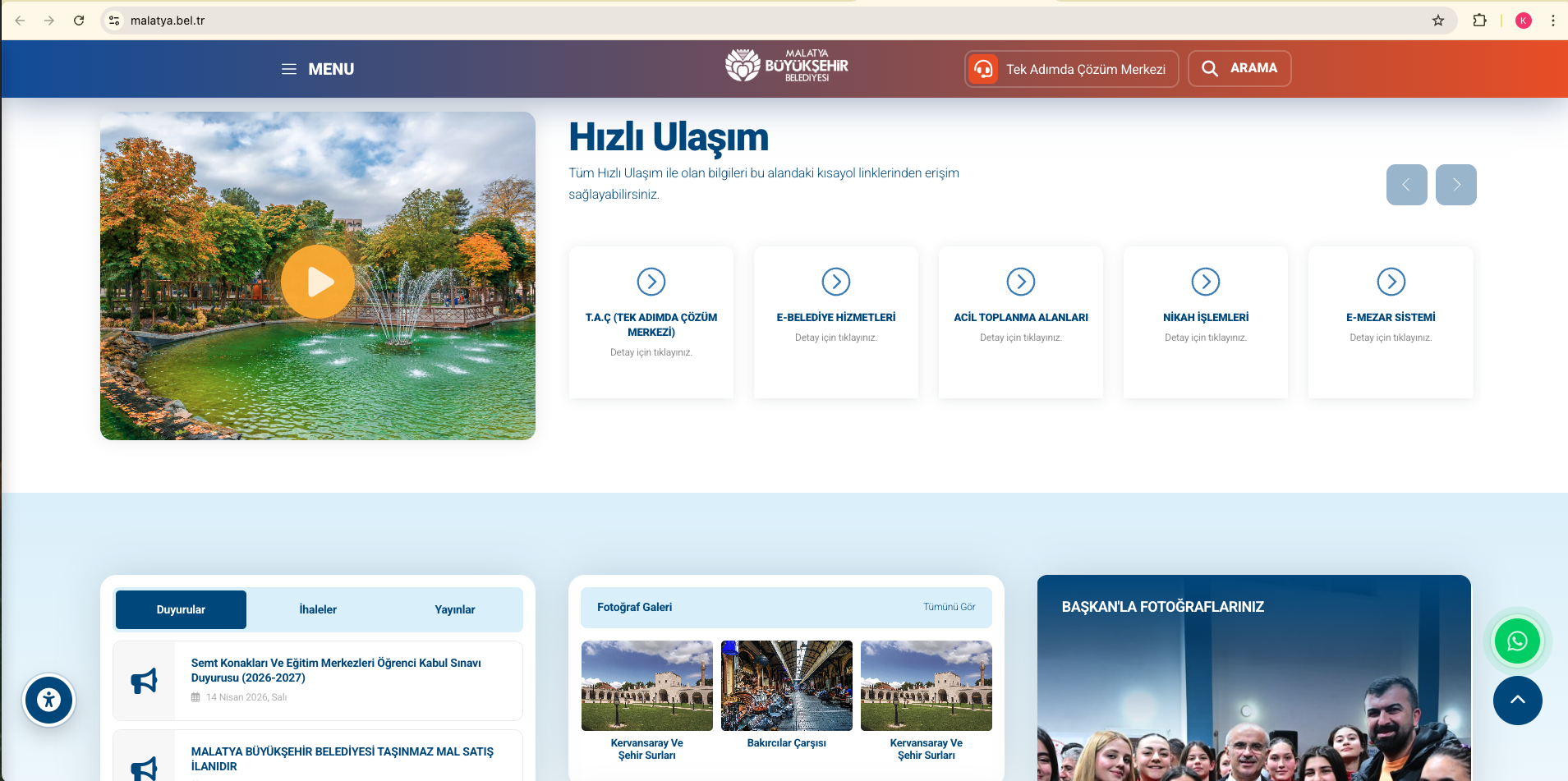Bookmark page with the star icon

point(1437,21)
